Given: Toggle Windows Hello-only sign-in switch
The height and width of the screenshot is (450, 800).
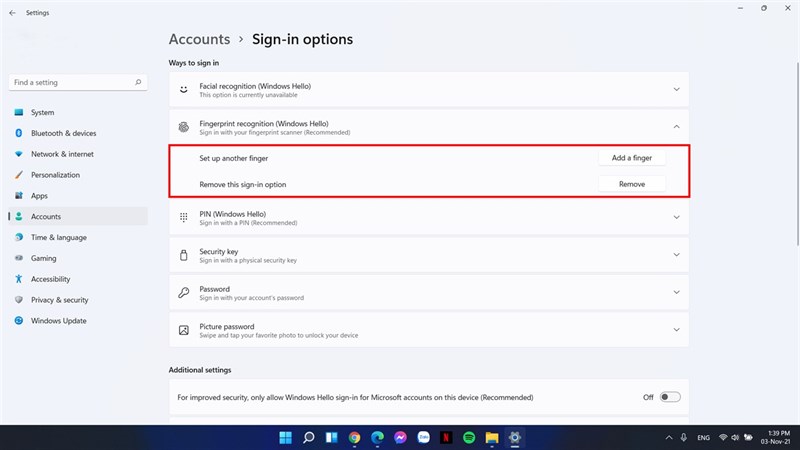Looking at the screenshot, I should coord(670,397).
